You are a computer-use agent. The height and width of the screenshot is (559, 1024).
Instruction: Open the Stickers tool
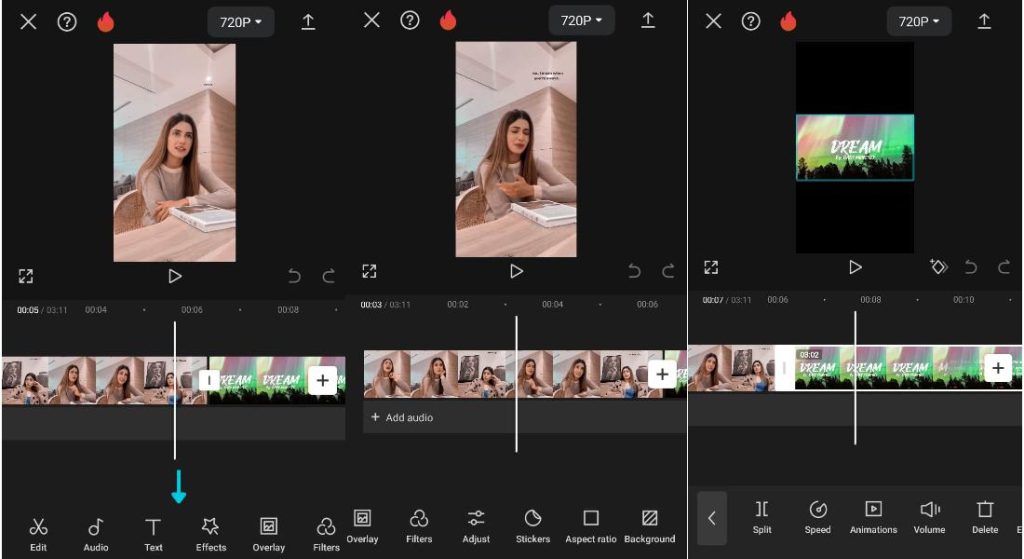pyautogui.click(x=533, y=526)
